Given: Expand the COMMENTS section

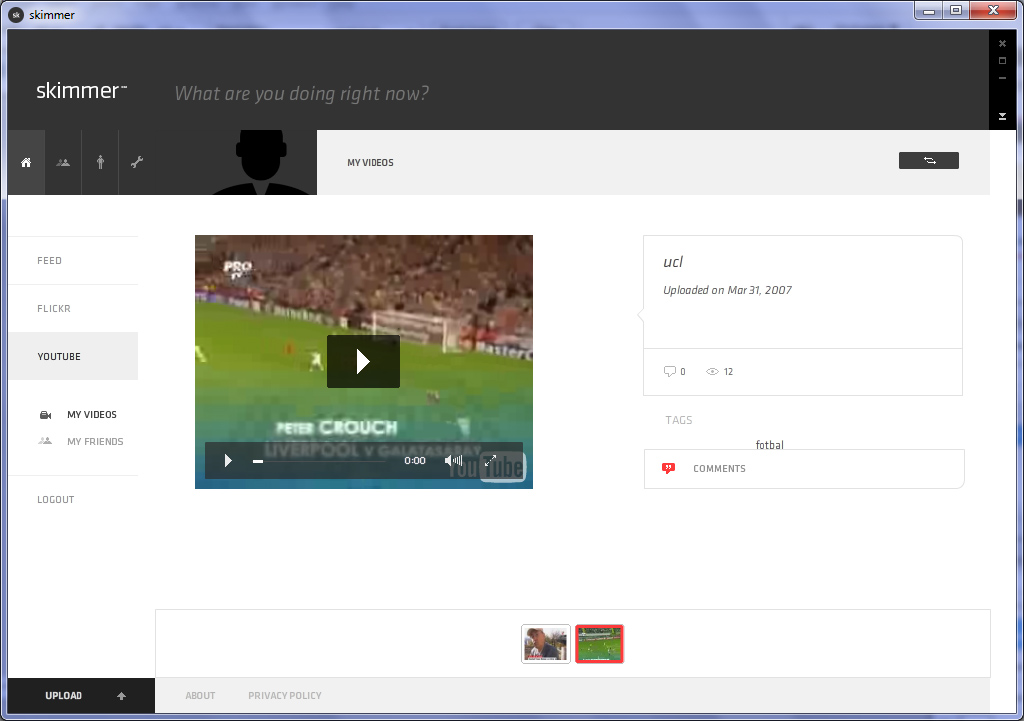Looking at the screenshot, I should tap(804, 469).
